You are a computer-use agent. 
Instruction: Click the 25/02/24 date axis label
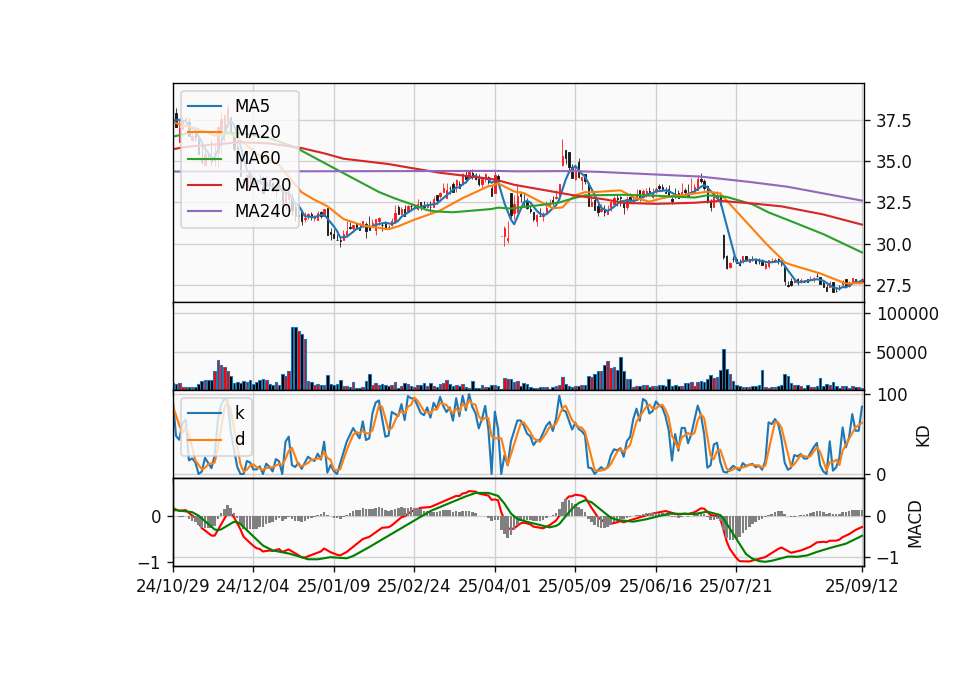414,586
